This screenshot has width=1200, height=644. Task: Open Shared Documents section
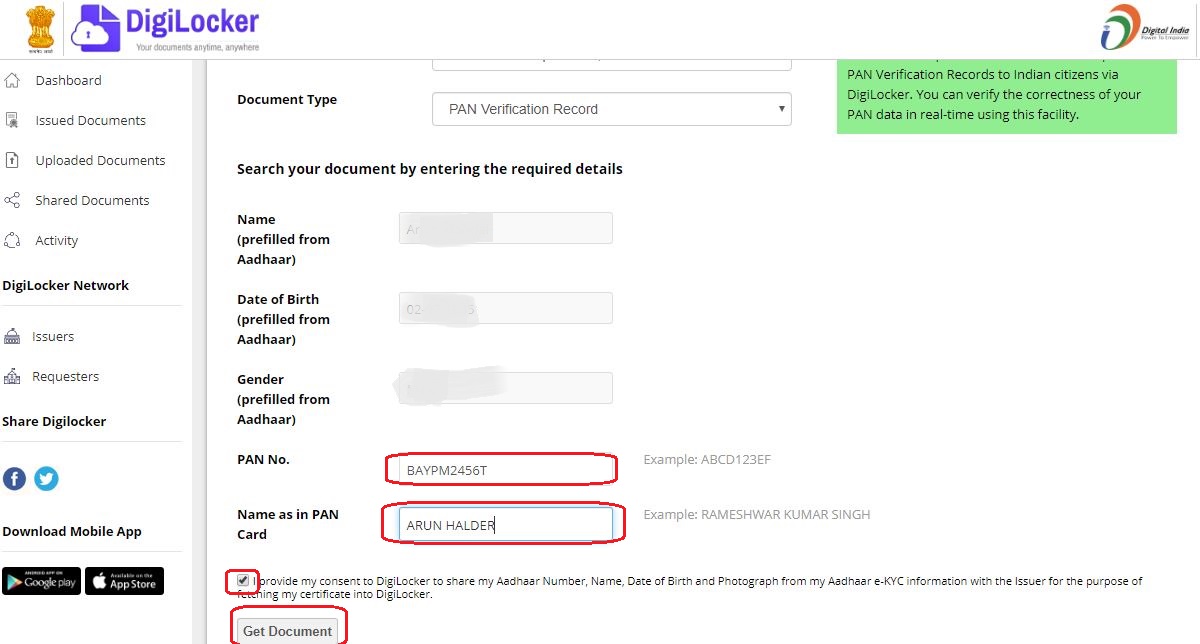(92, 200)
